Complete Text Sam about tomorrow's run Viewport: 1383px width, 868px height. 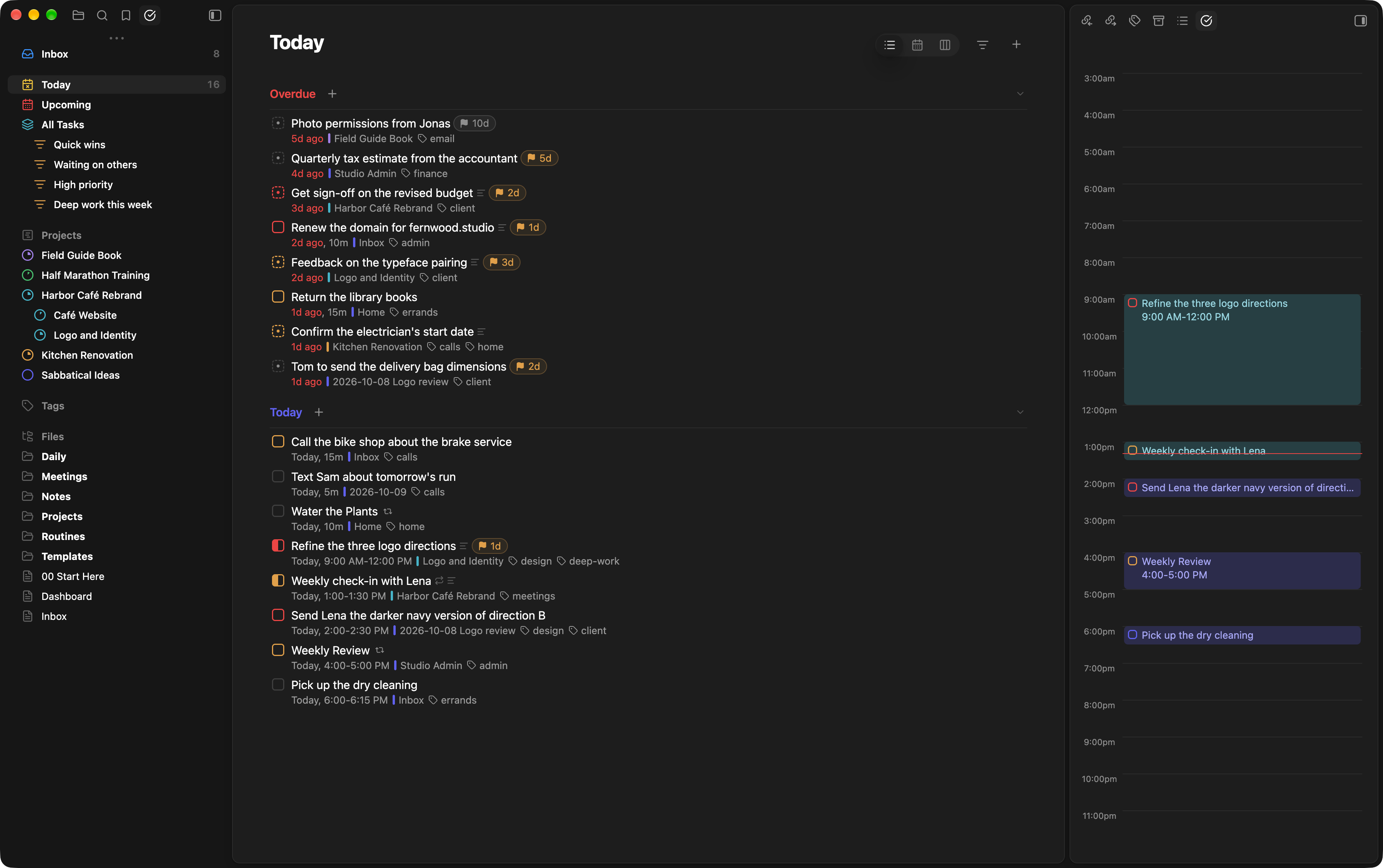tap(278, 477)
